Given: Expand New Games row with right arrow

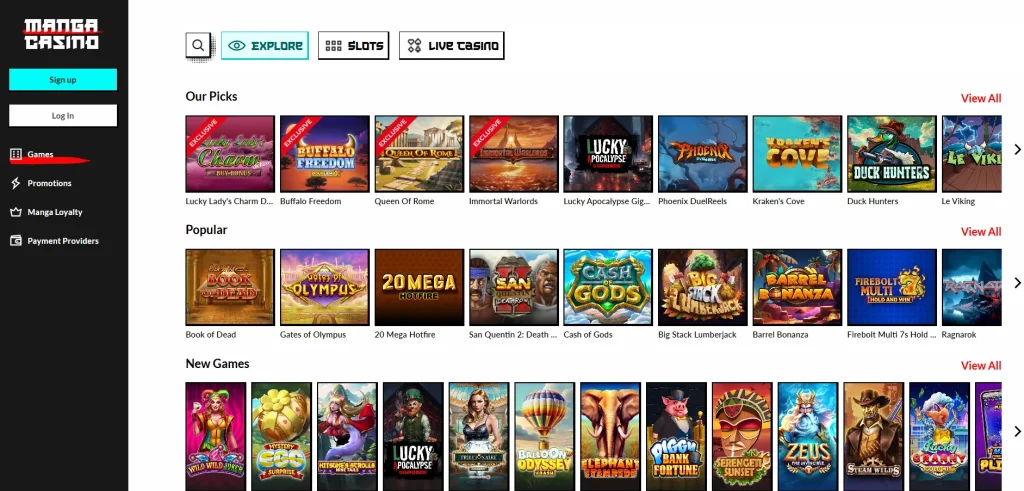Looking at the screenshot, I should click(1017, 432).
